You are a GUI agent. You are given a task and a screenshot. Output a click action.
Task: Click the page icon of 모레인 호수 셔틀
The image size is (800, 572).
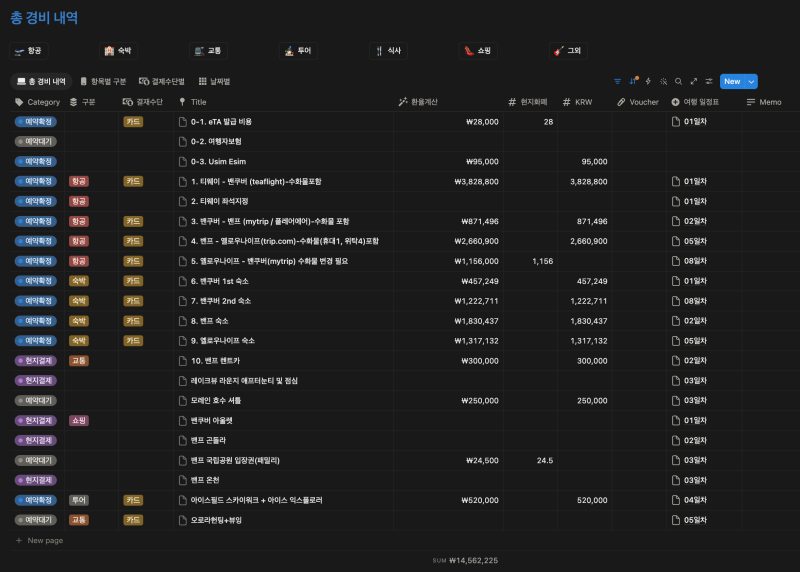tap(183, 401)
